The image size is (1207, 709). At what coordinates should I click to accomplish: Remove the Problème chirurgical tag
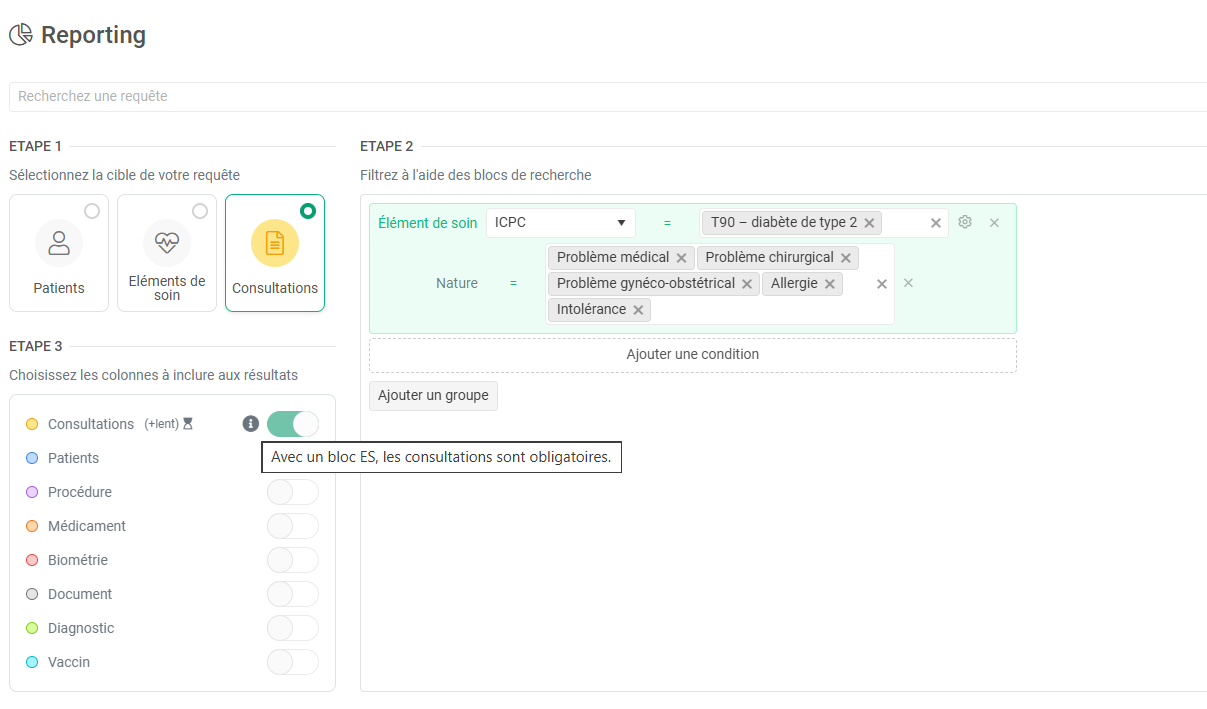pos(846,258)
